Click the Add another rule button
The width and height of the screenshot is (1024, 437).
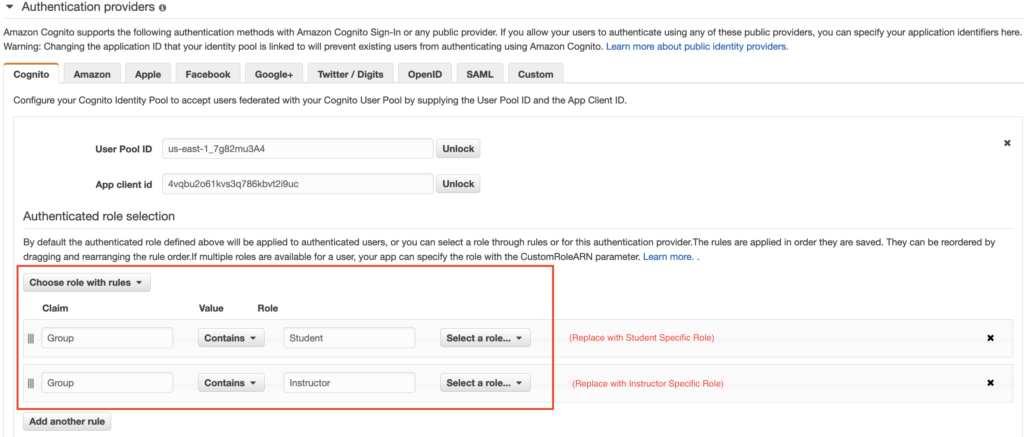[67, 421]
